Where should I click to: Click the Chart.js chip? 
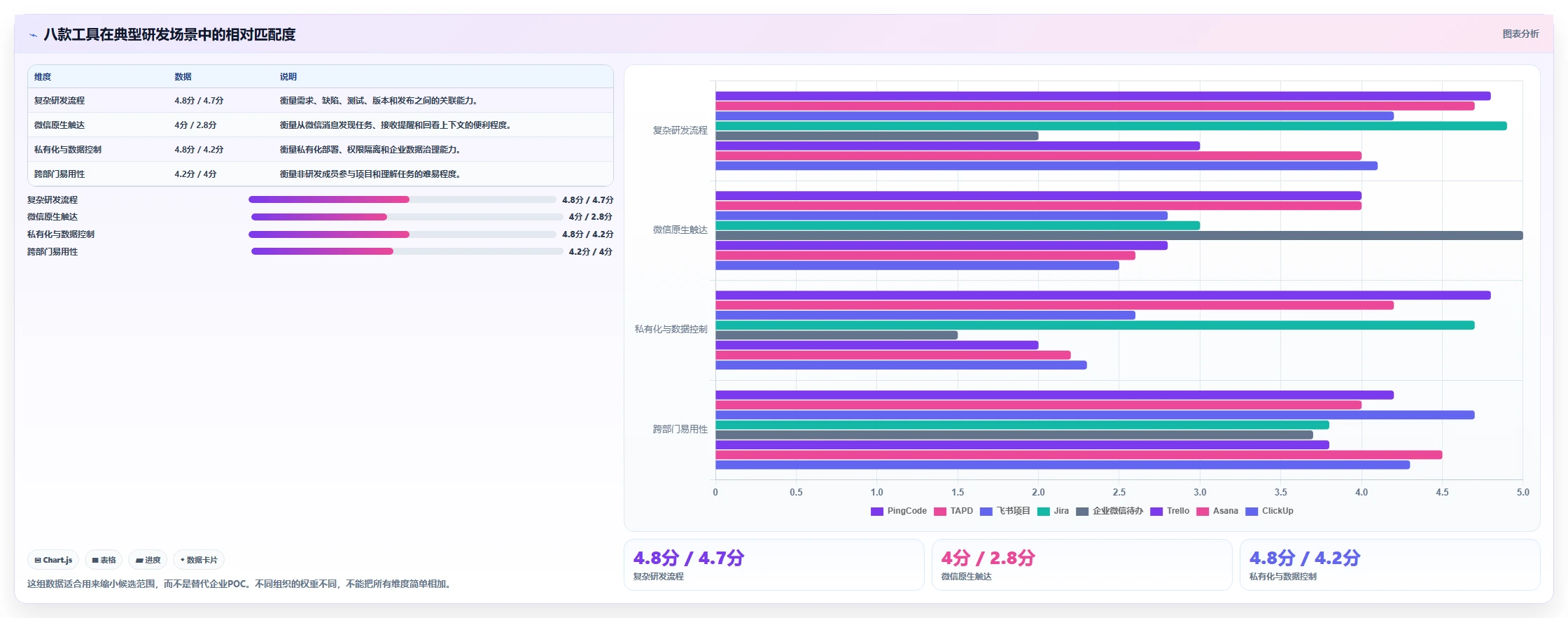(53, 560)
